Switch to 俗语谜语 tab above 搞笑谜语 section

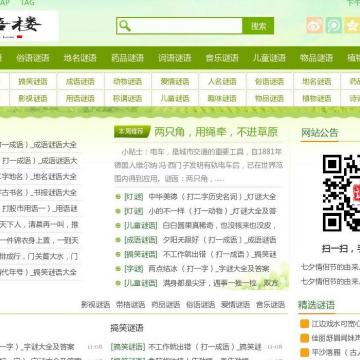coord(201,304)
